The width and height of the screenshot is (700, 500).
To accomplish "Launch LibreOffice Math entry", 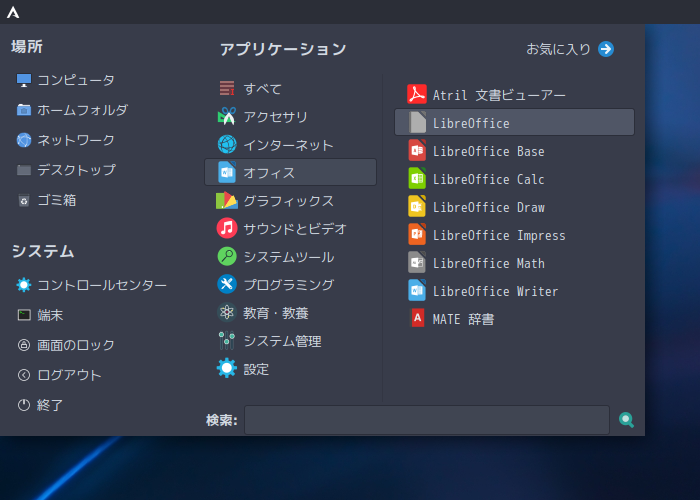I will 514,262.
